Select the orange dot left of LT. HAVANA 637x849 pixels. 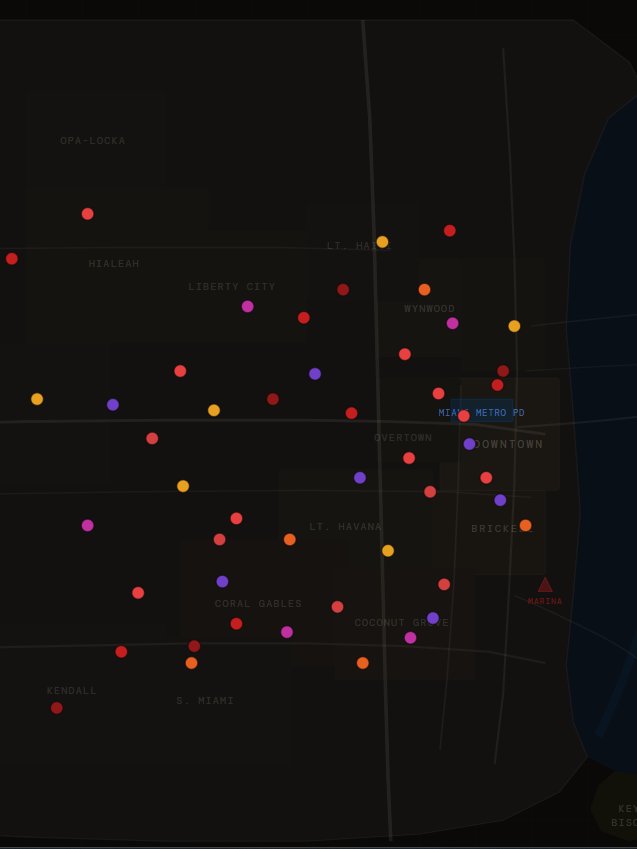[290, 539]
